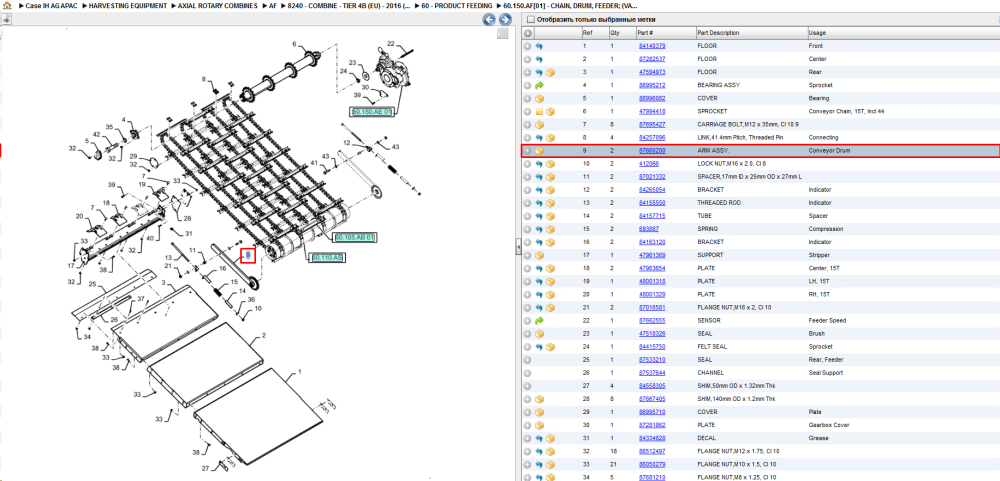
Task: Open part number 84334828 link
Action: coord(651,438)
